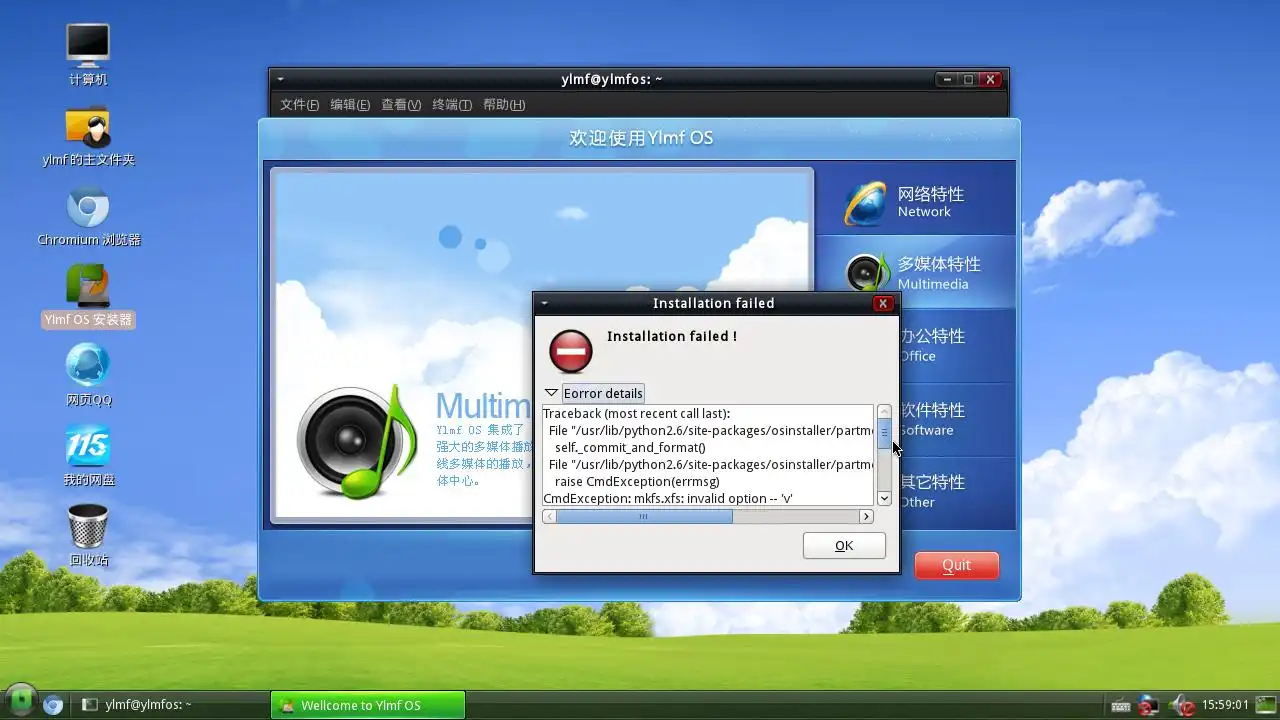This screenshot has width=1280, height=720.
Task: Click the red Quit button
Action: [x=957, y=565]
